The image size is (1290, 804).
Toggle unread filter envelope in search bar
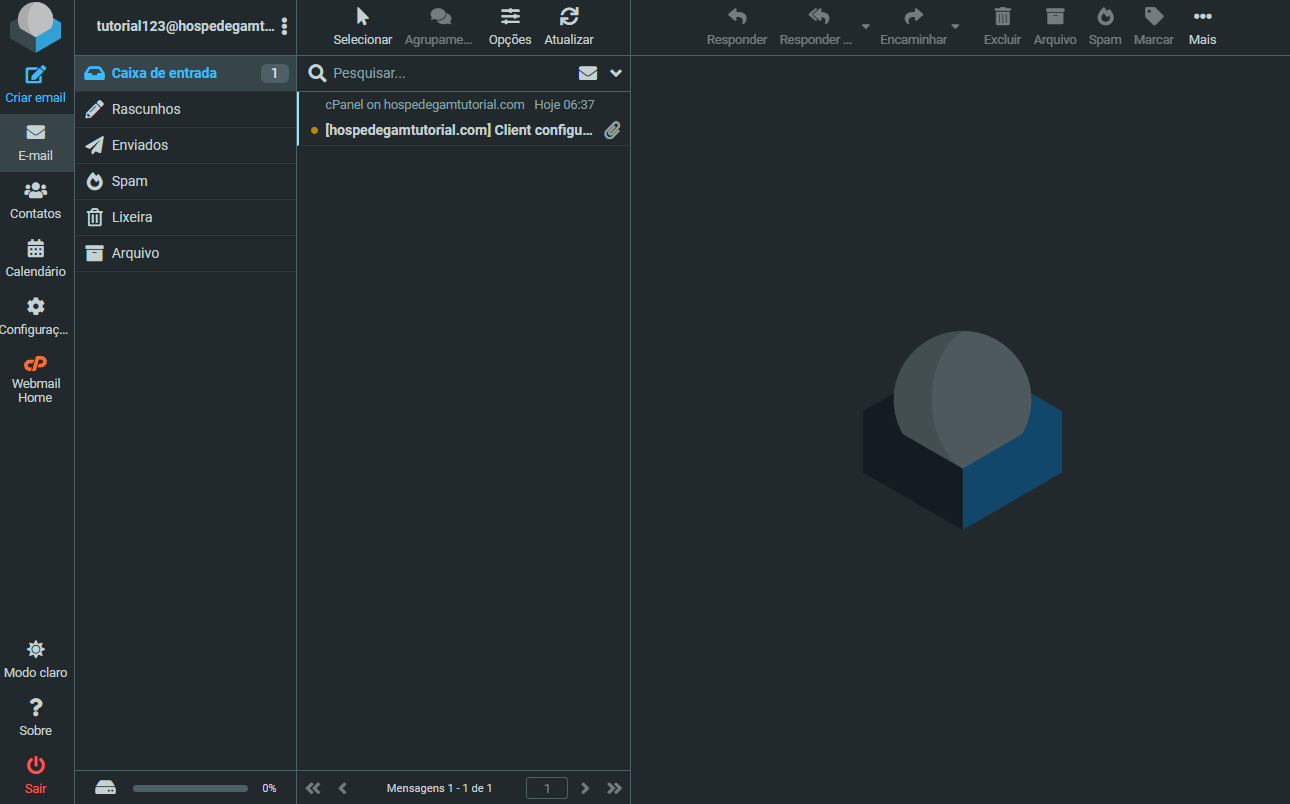(588, 73)
